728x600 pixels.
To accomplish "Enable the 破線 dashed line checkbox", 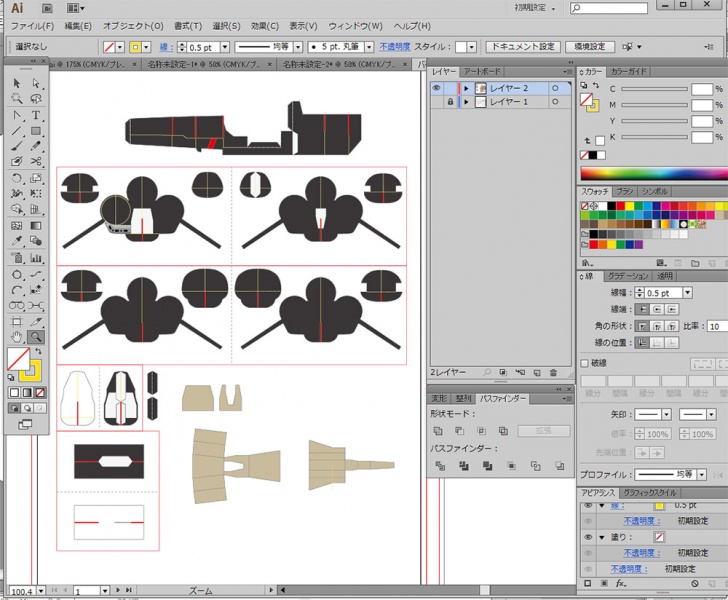I will click(x=585, y=363).
